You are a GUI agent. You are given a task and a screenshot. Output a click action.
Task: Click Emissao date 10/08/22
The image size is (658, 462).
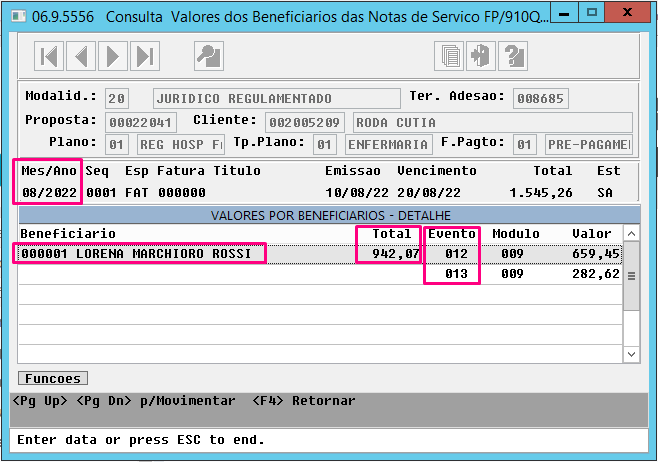[x=357, y=193]
